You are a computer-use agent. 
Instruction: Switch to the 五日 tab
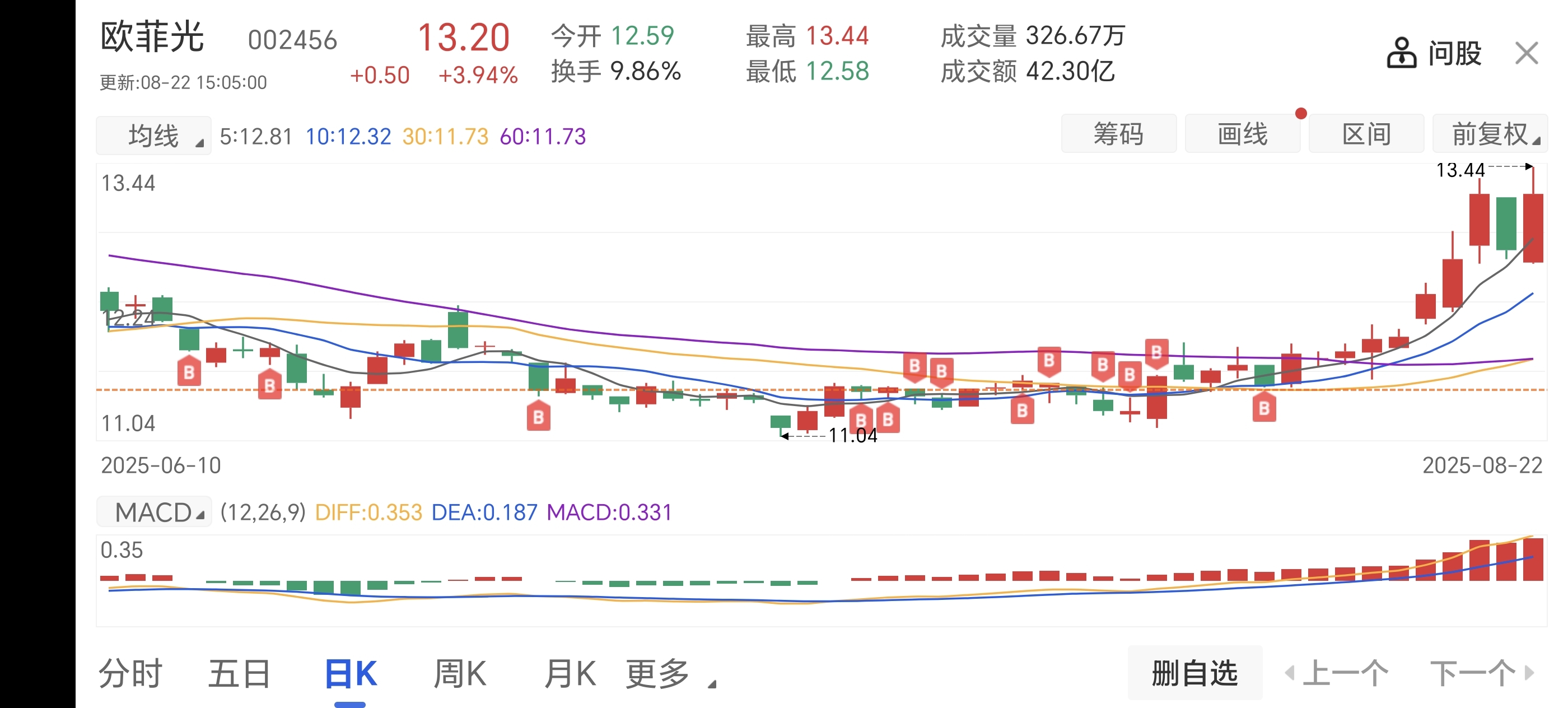tap(240, 674)
